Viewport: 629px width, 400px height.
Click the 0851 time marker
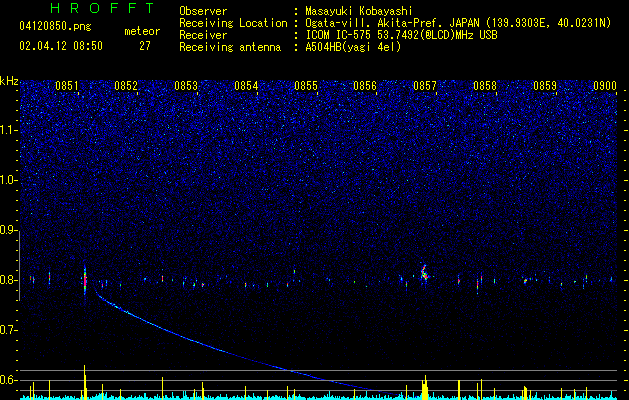67,86
